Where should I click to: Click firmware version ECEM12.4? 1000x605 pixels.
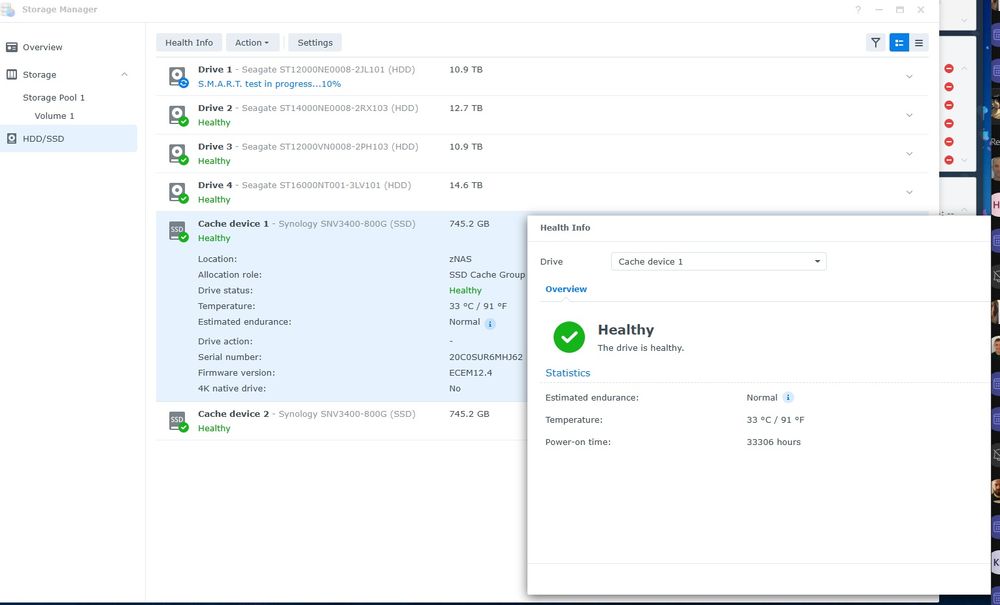tap(471, 373)
